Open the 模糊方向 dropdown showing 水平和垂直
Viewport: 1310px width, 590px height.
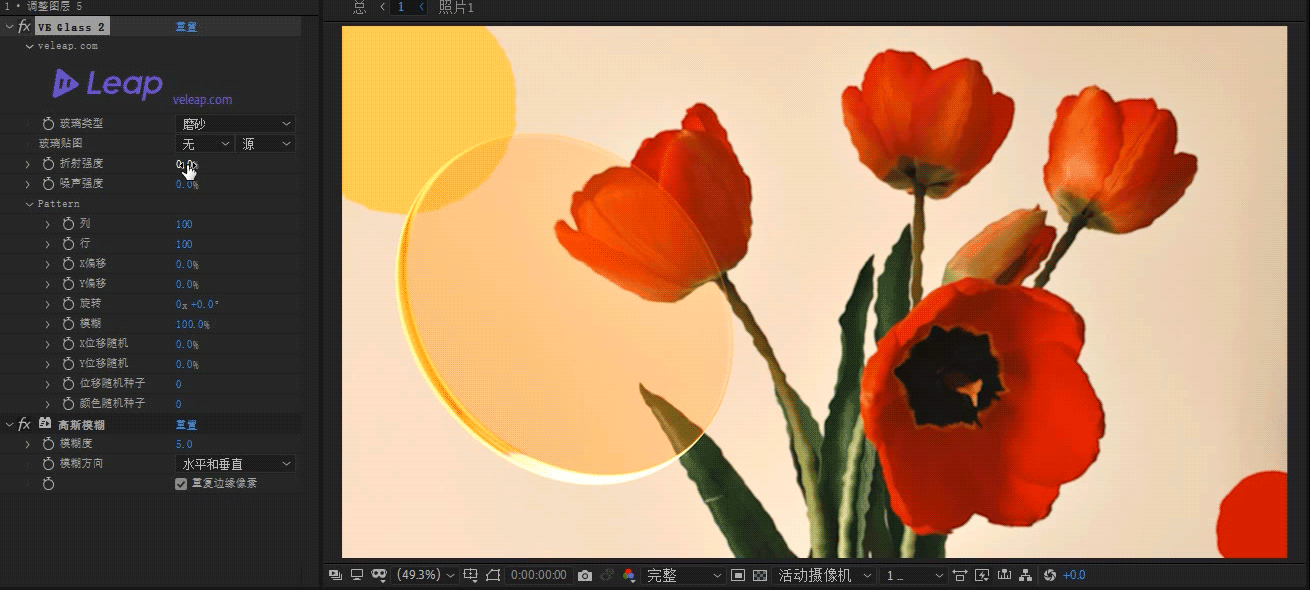tap(235, 464)
